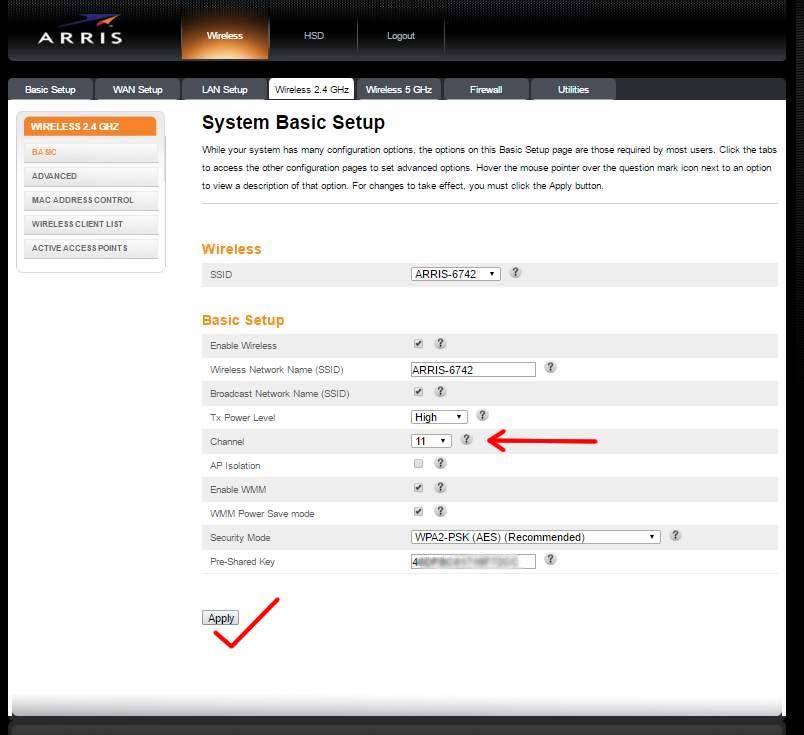This screenshot has width=804, height=735.
Task: Open help icon for WMM Power Save mode
Action: pos(440,511)
